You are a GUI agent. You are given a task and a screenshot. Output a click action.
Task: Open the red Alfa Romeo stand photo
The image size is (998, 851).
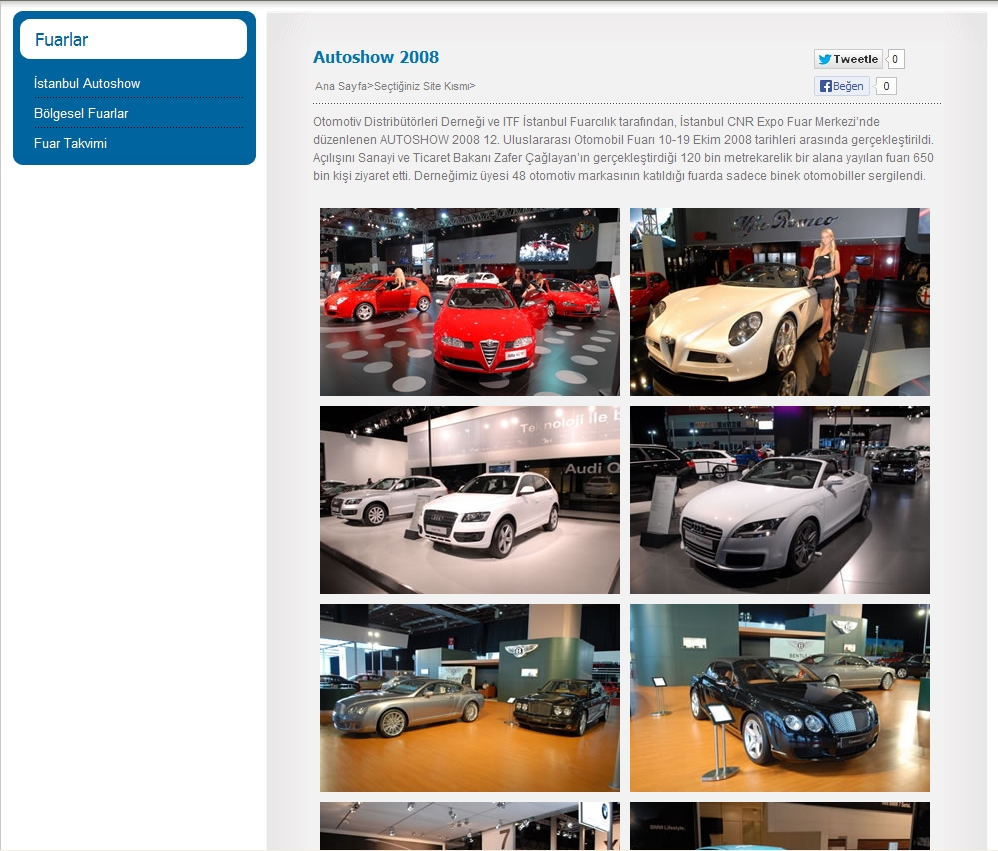click(470, 302)
